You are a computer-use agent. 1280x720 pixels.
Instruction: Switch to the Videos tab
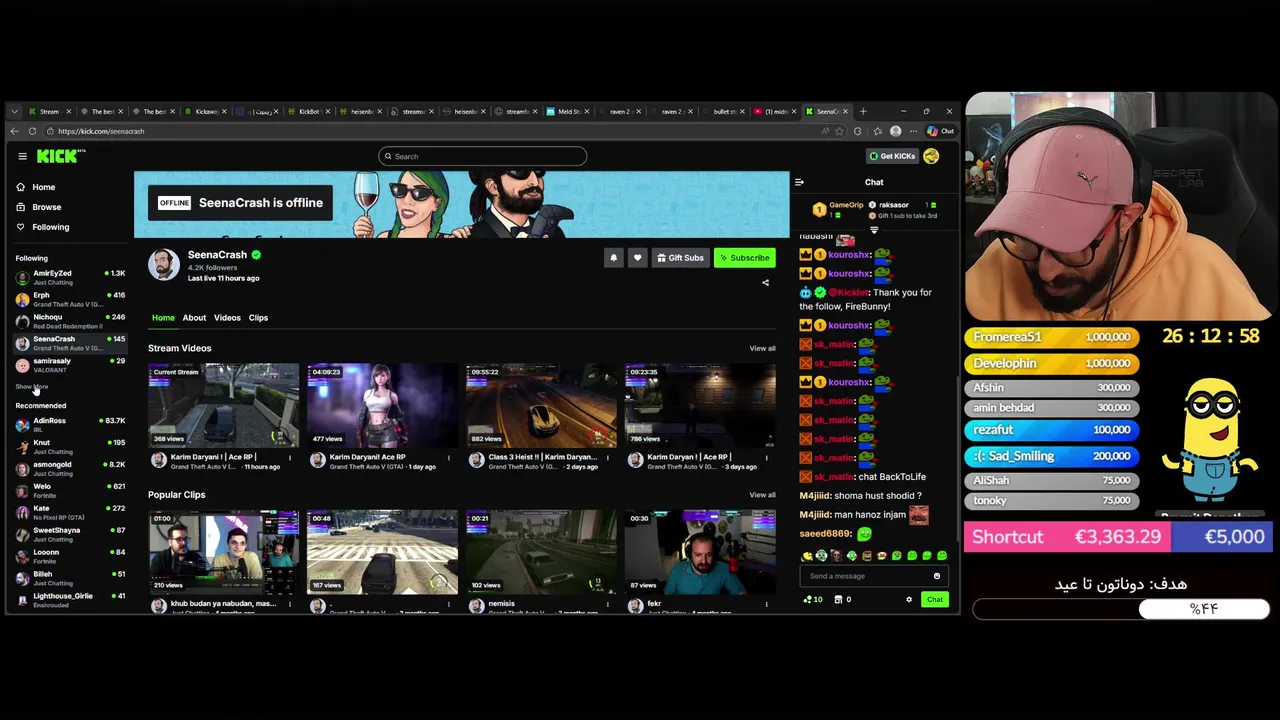tap(227, 318)
